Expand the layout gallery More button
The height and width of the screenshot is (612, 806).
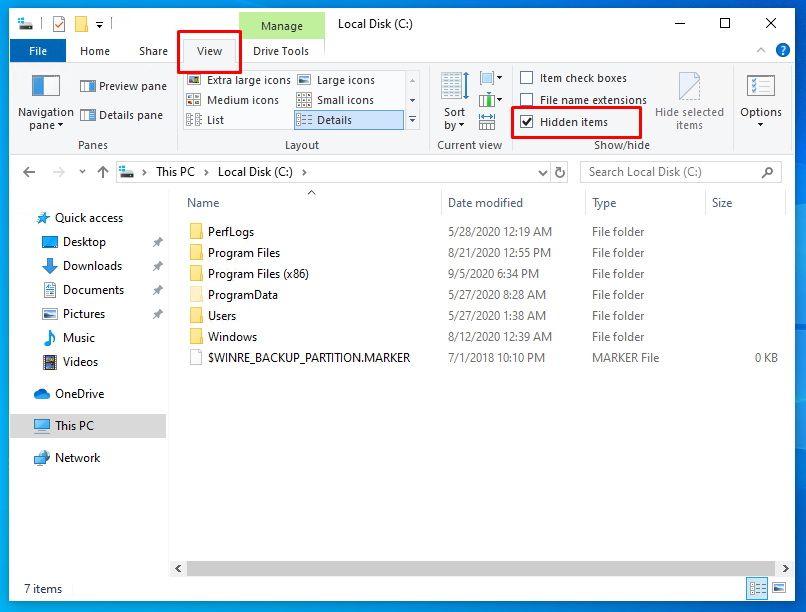[x=412, y=120]
